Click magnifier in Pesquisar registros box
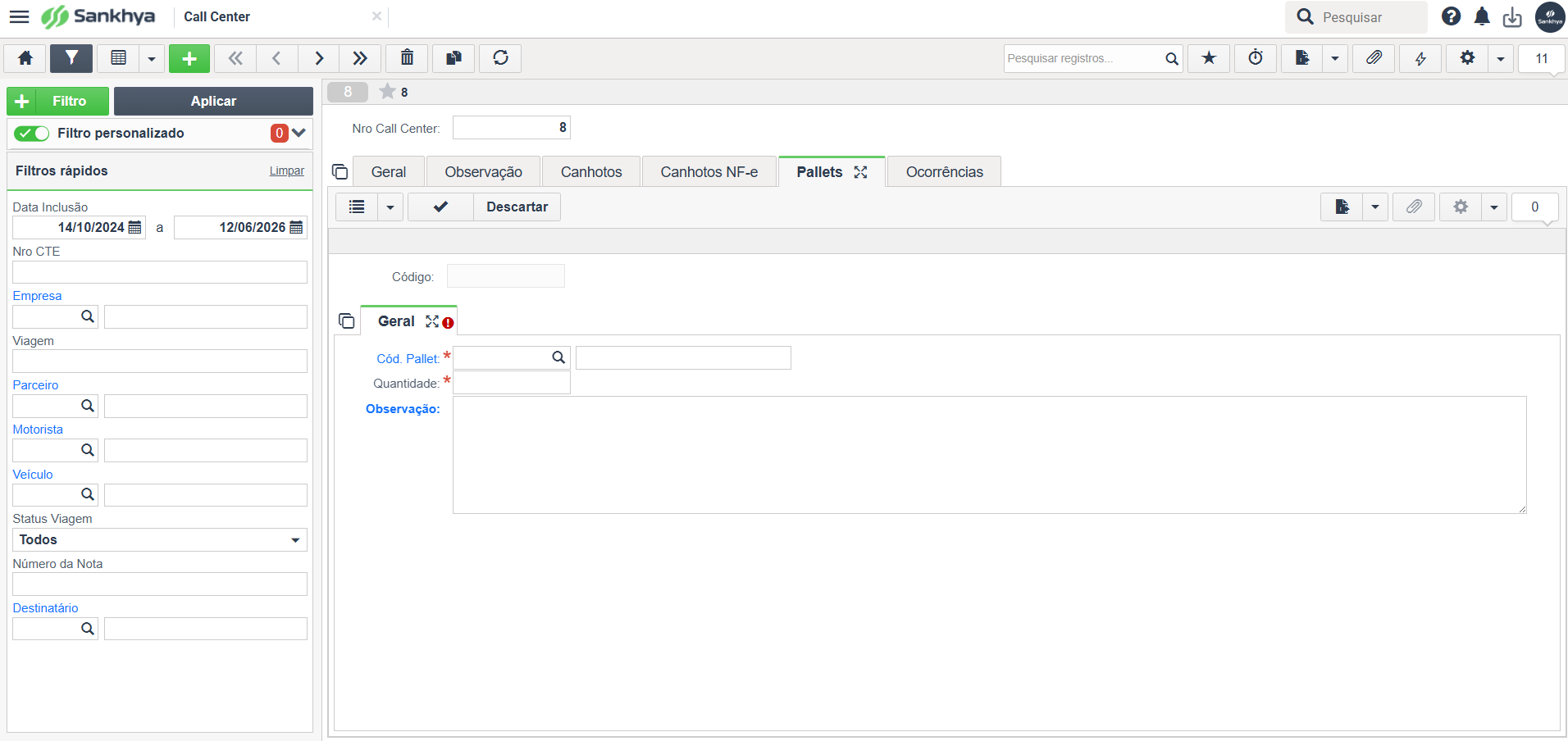The height and width of the screenshot is (741, 1568). [1171, 58]
